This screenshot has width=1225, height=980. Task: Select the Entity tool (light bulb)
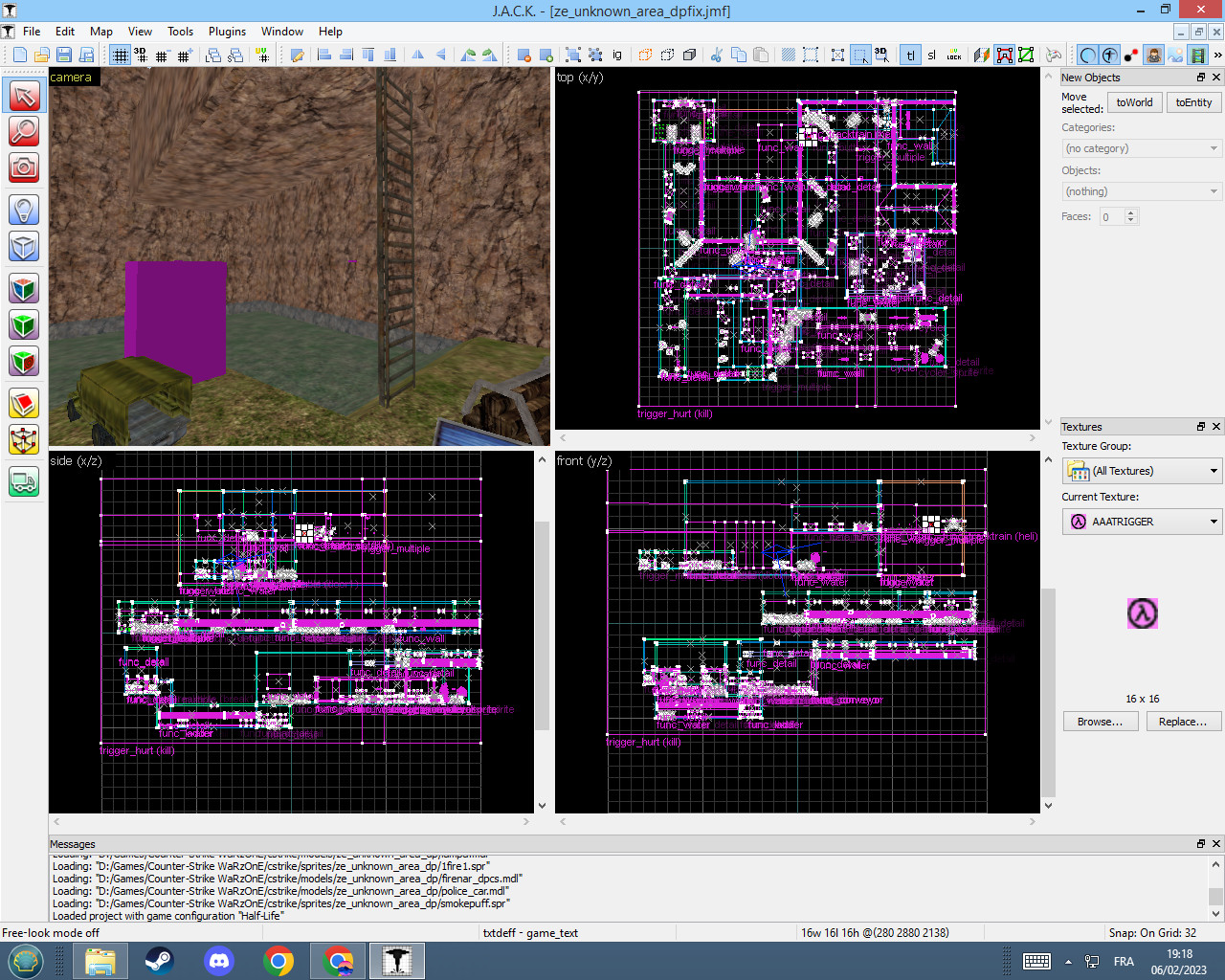point(23,210)
